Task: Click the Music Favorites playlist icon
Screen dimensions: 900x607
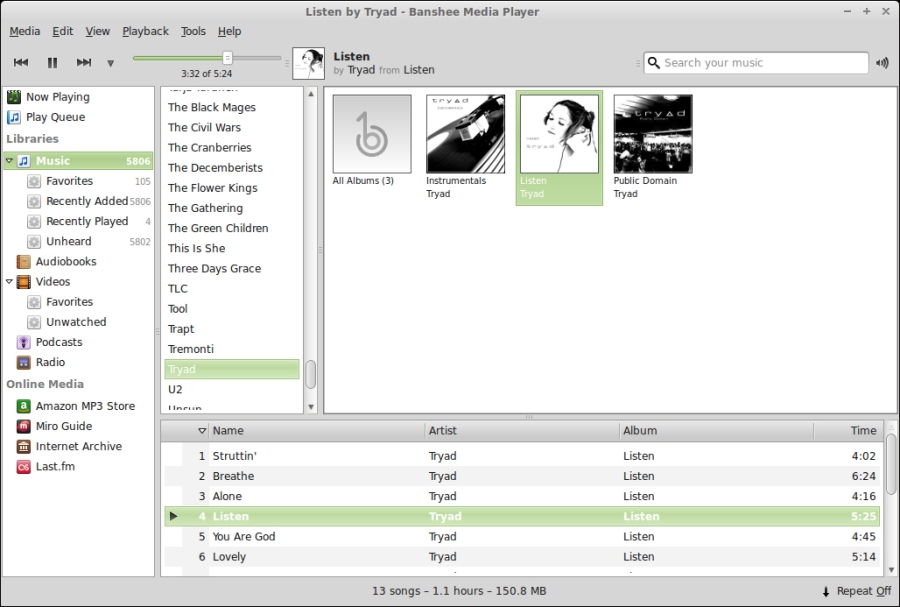Action: point(34,181)
